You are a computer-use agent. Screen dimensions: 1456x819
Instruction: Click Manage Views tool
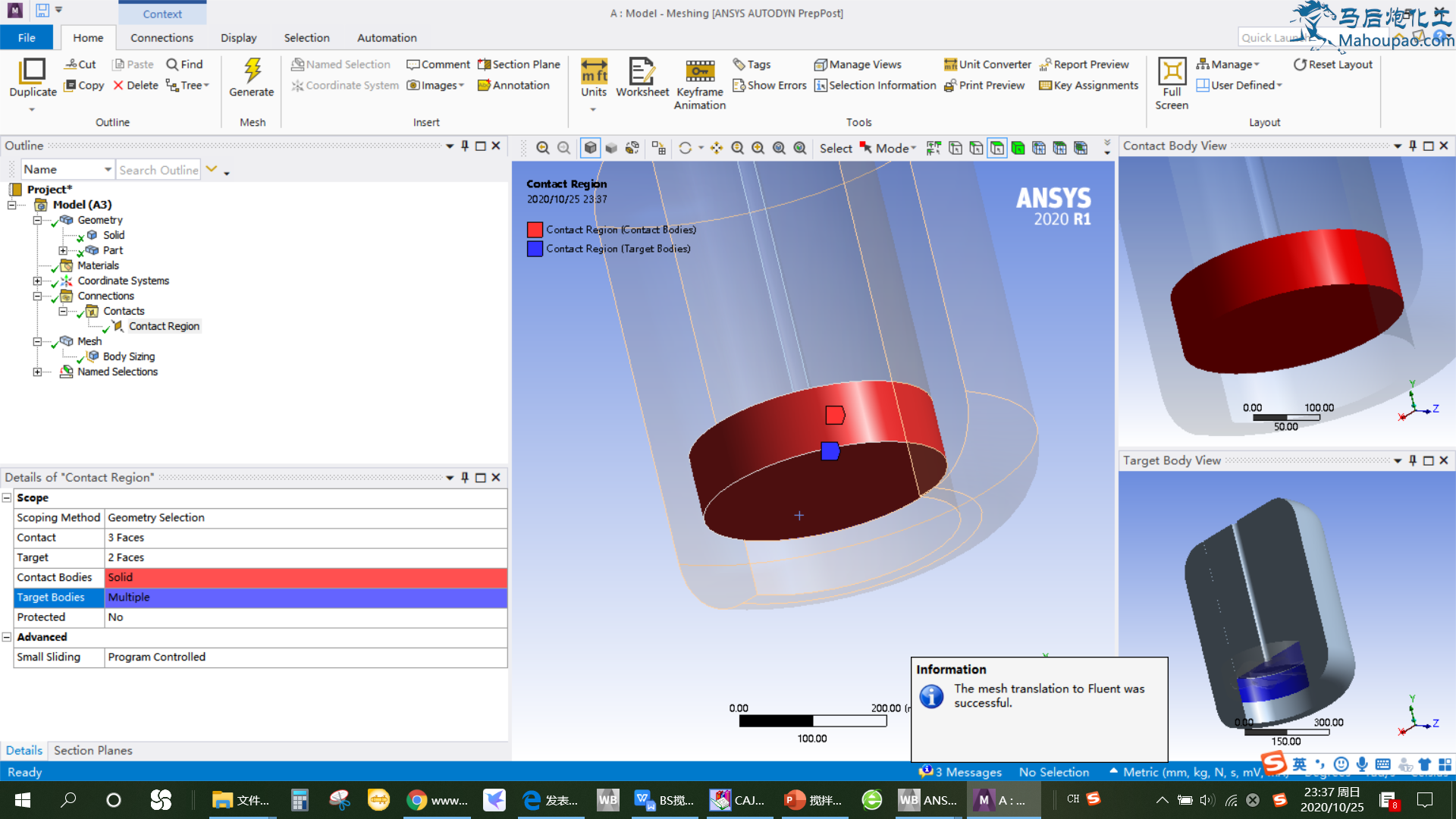tap(858, 64)
